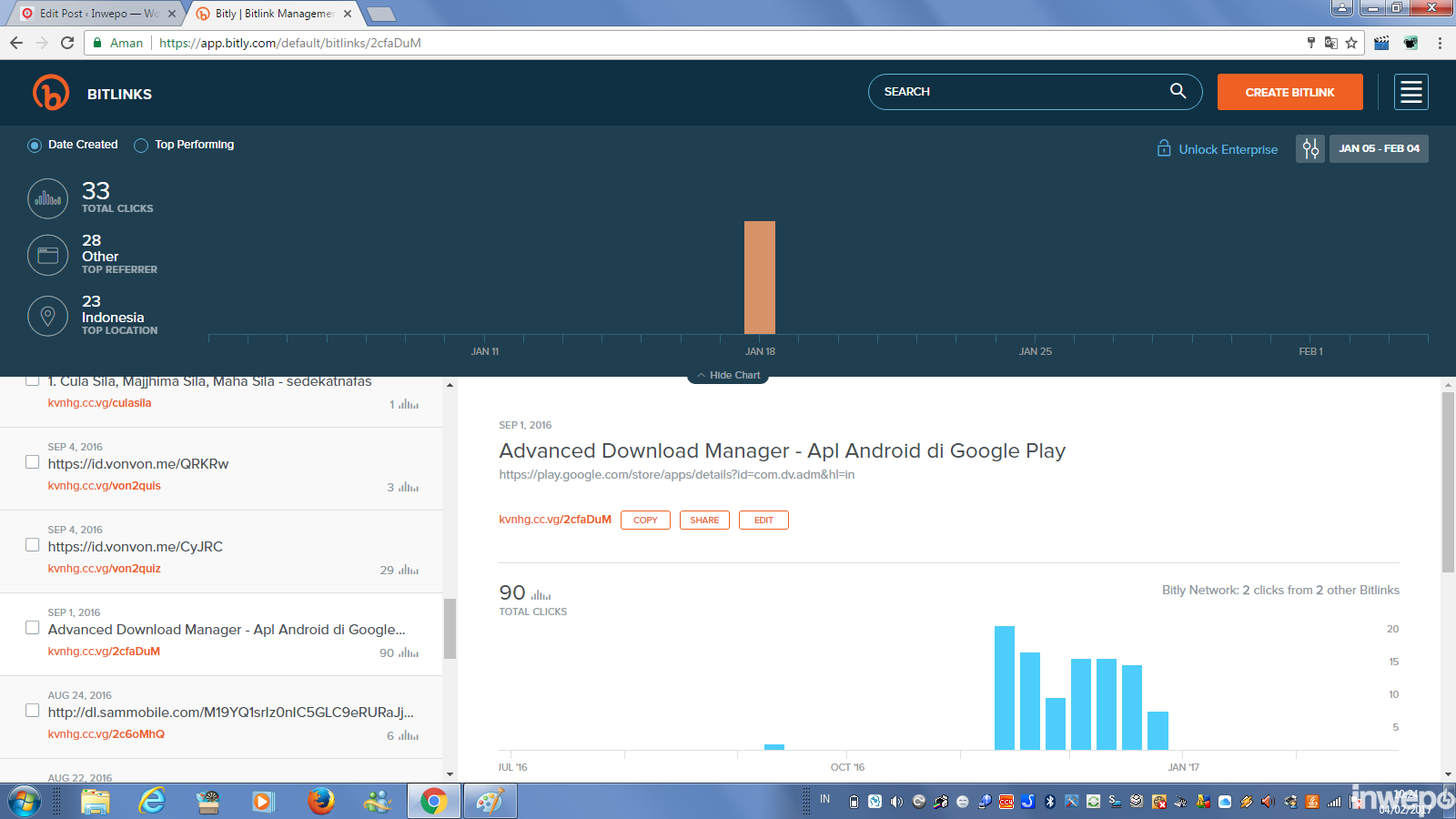Click the search magnifier icon
This screenshot has width=1456, height=819.
pyautogui.click(x=1178, y=91)
